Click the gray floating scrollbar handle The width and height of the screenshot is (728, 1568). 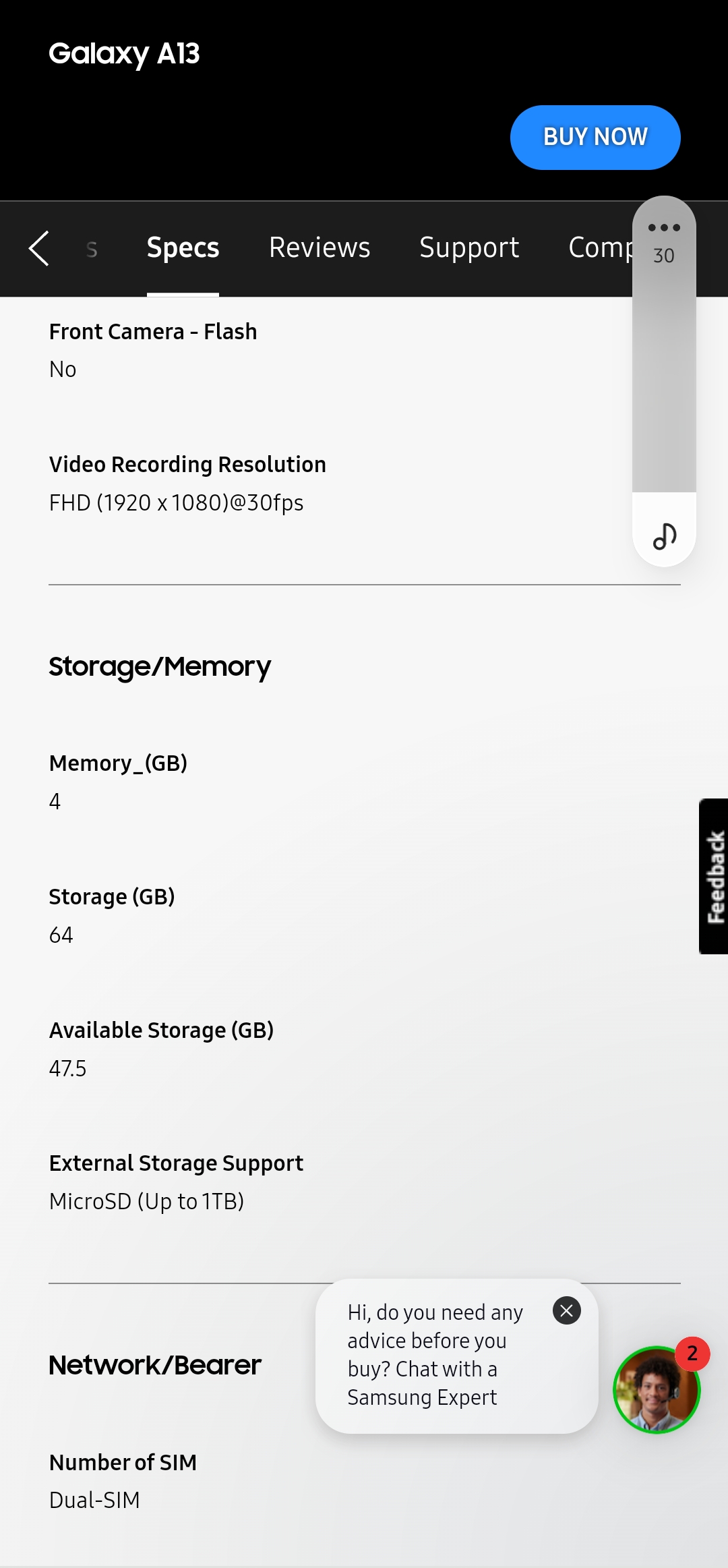pyautogui.click(x=663, y=371)
